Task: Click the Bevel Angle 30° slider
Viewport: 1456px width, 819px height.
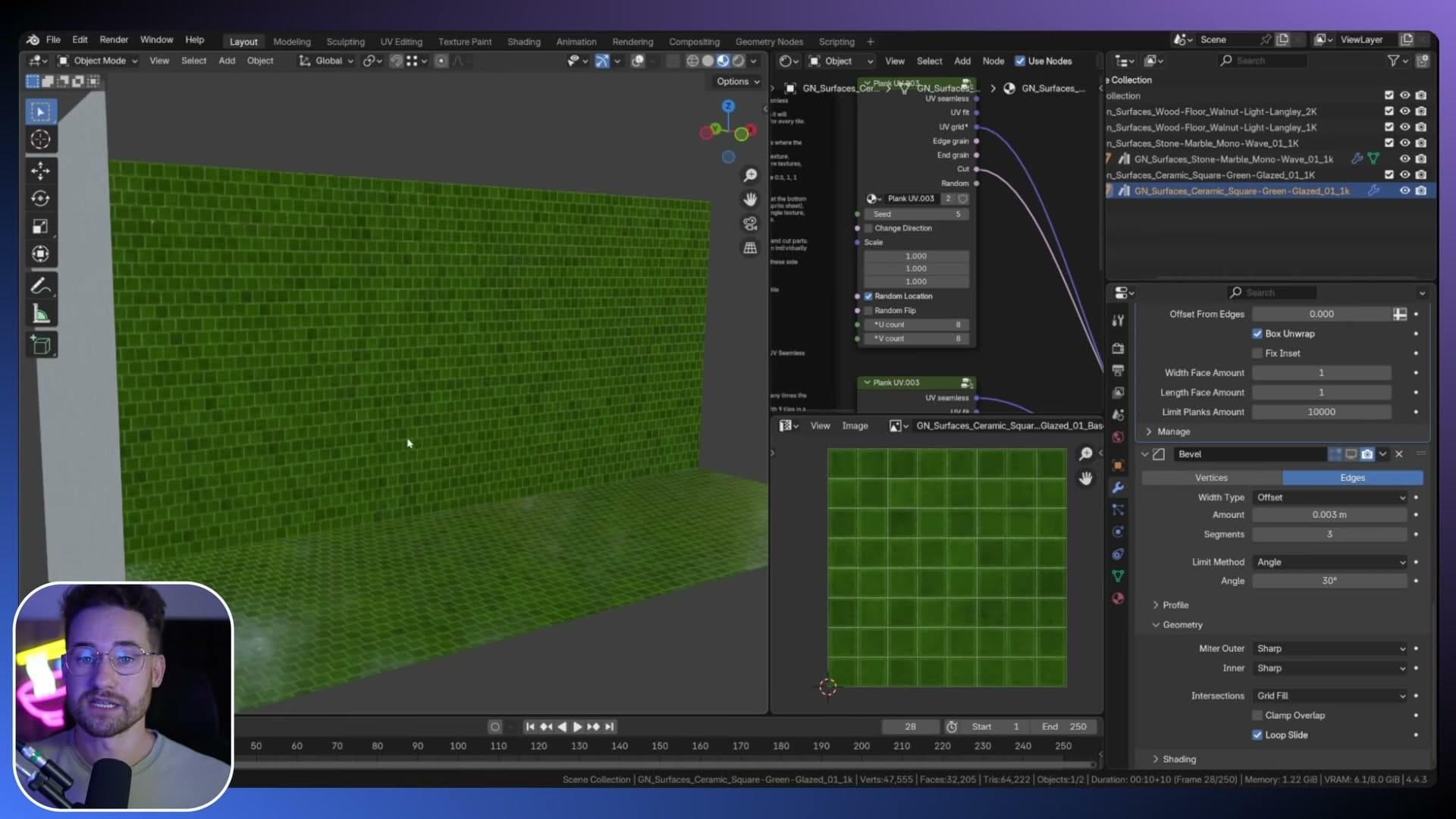Action: (1330, 581)
